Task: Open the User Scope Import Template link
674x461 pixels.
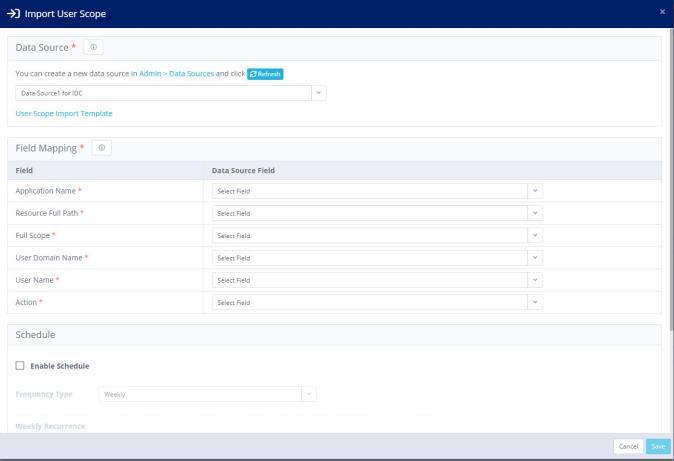Action: tap(64, 114)
